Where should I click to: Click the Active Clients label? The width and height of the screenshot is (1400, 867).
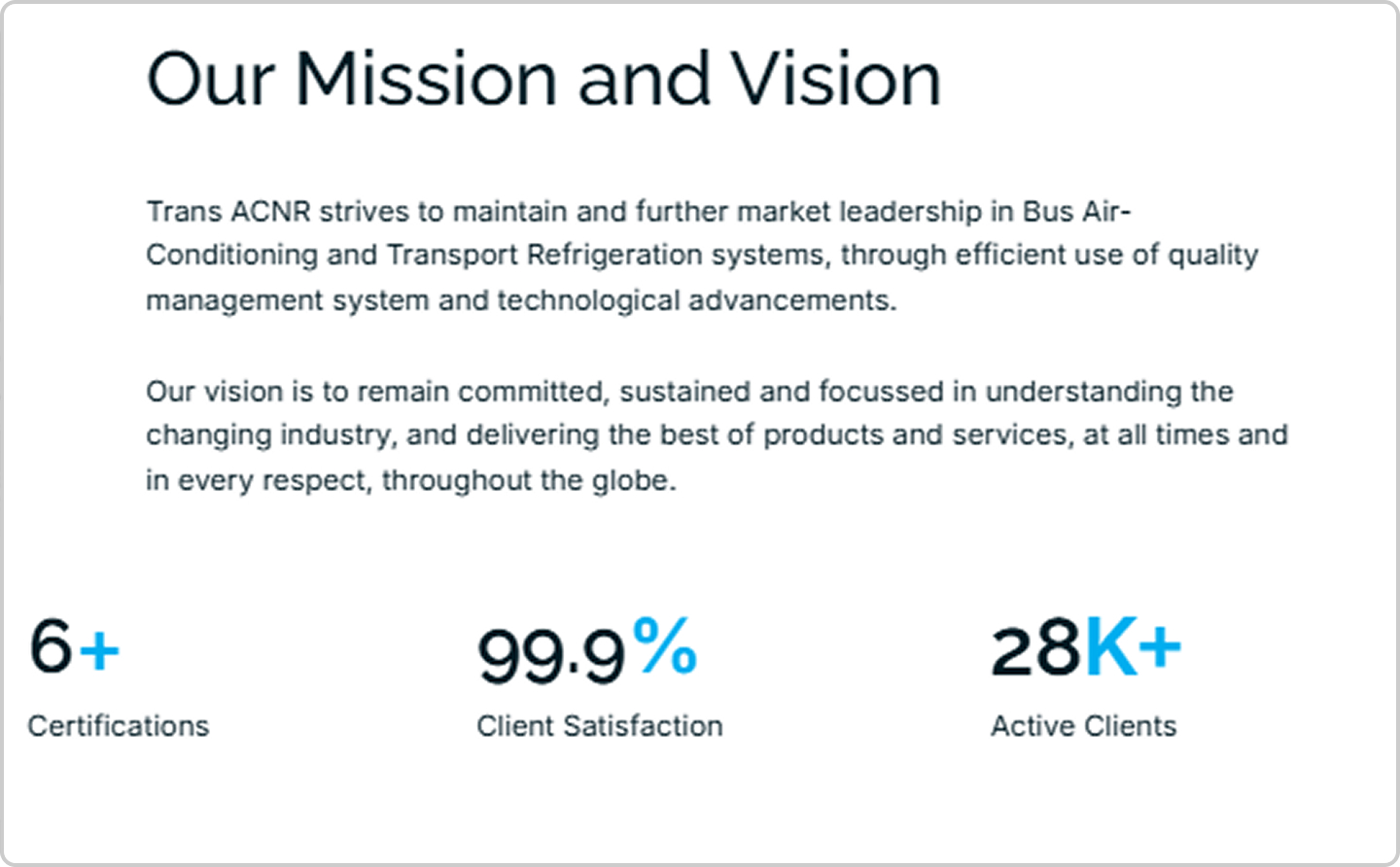(1084, 726)
